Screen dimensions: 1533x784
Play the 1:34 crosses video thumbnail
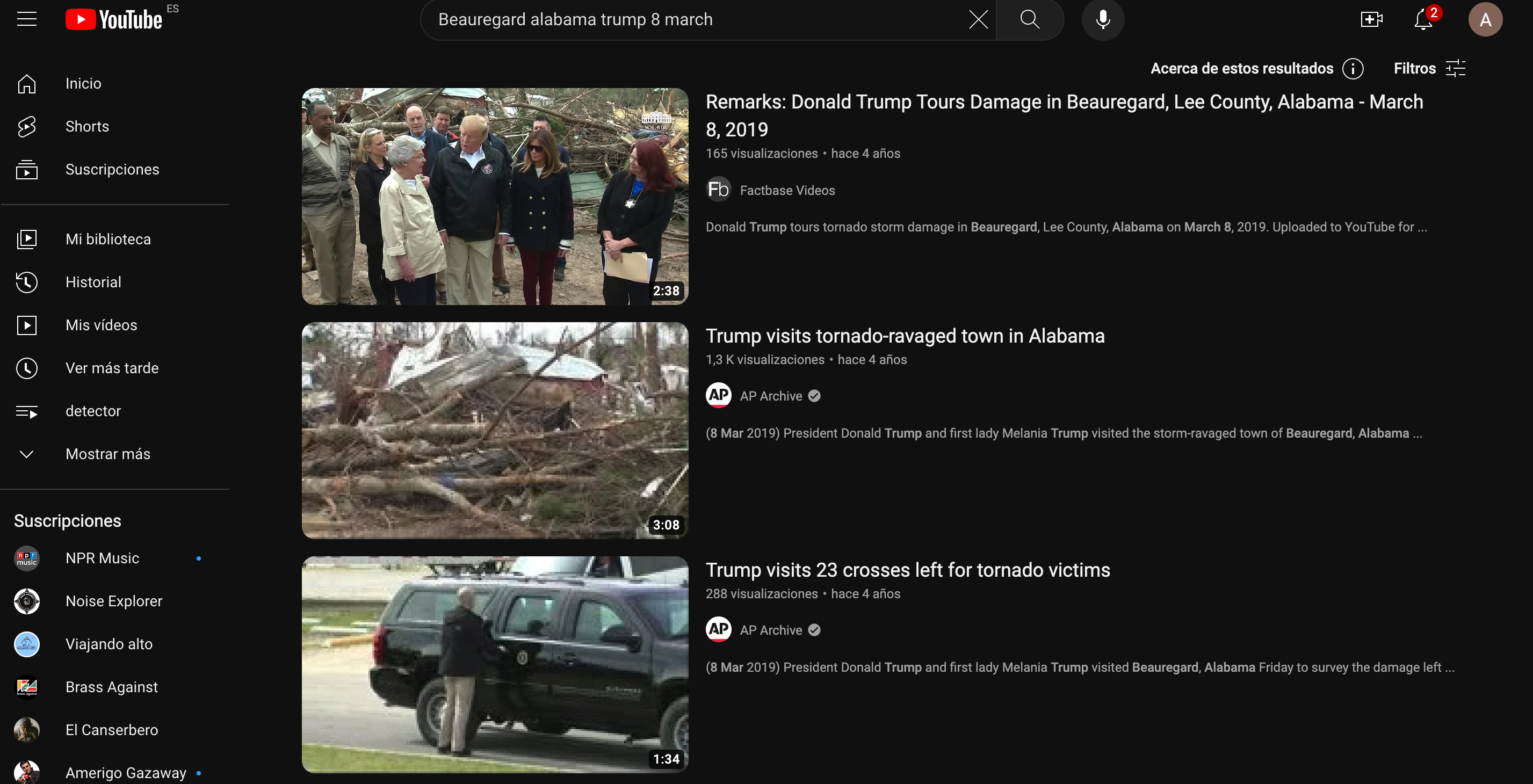pyautogui.click(x=495, y=664)
